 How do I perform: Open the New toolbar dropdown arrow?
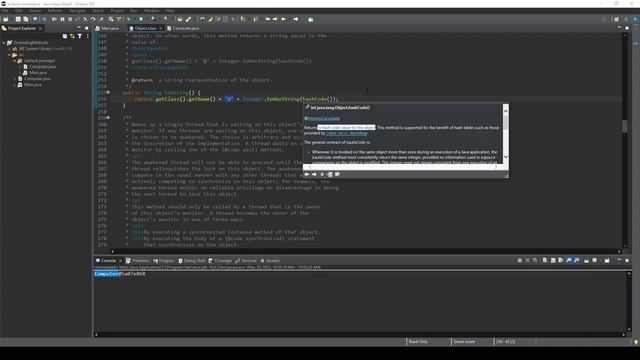[x=11, y=19]
